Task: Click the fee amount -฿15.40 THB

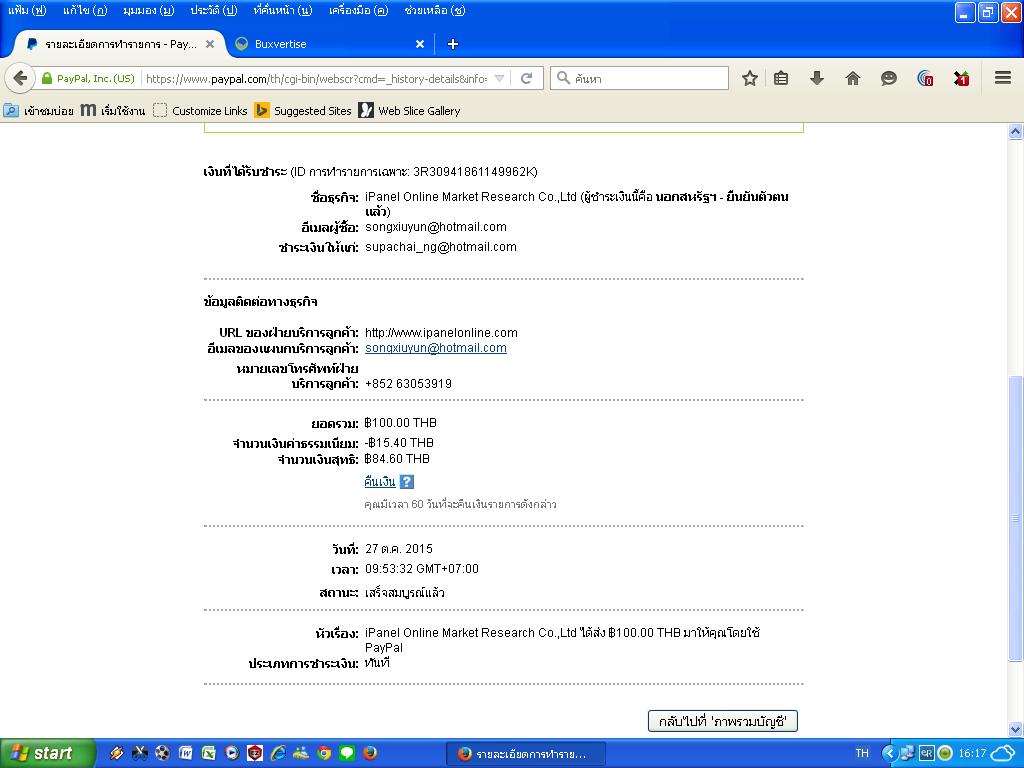Action: click(x=399, y=443)
